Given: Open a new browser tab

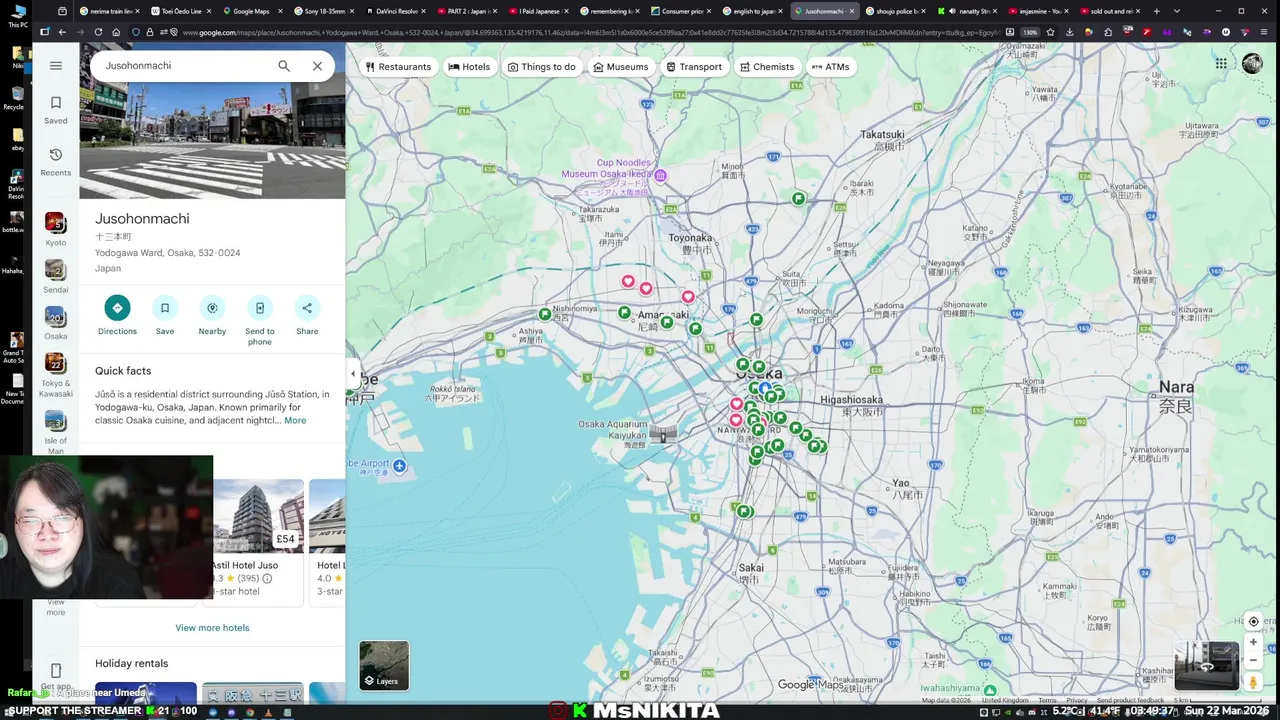Looking at the screenshot, I should point(1156,11).
